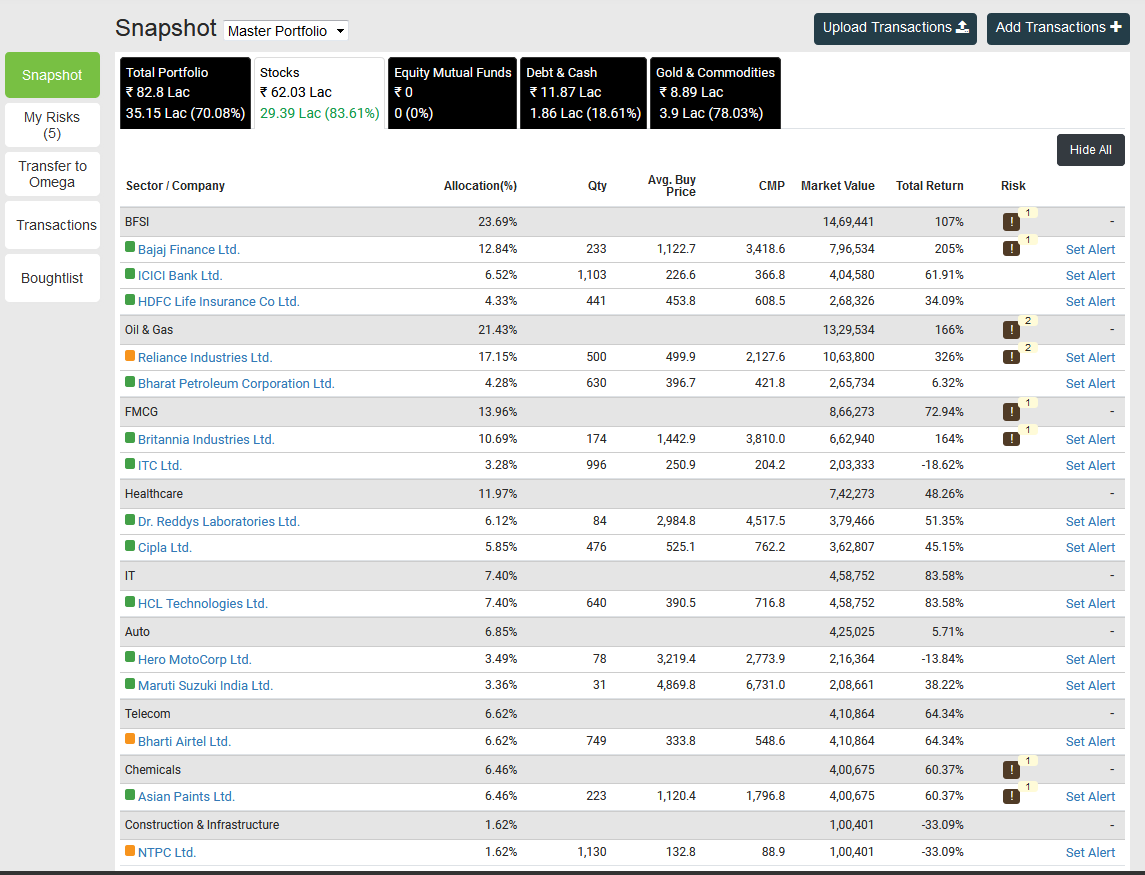Open the Debt & Cash tab
The image size is (1145, 875).
(584, 93)
